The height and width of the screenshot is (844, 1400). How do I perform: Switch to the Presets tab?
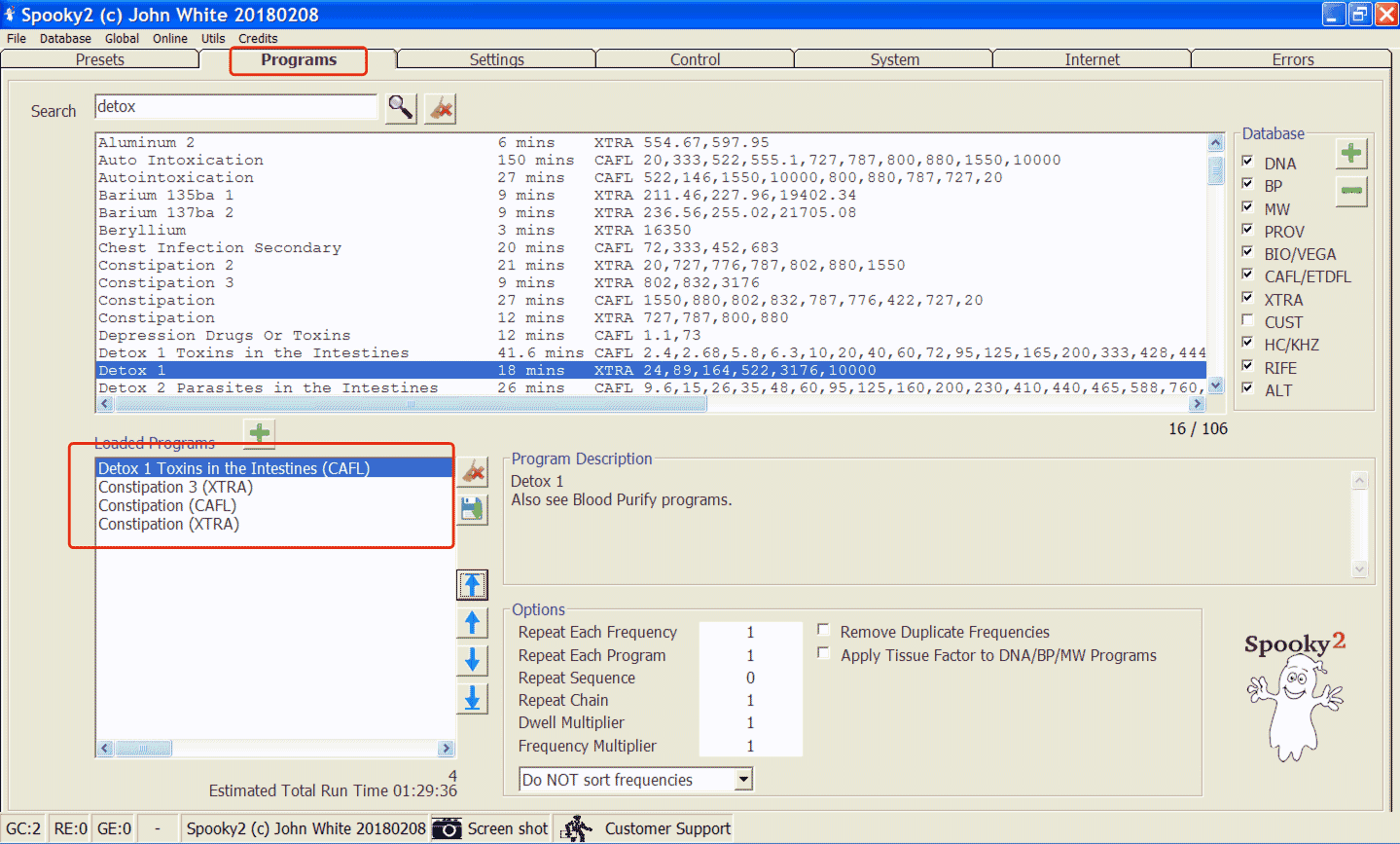pyautogui.click(x=100, y=59)
